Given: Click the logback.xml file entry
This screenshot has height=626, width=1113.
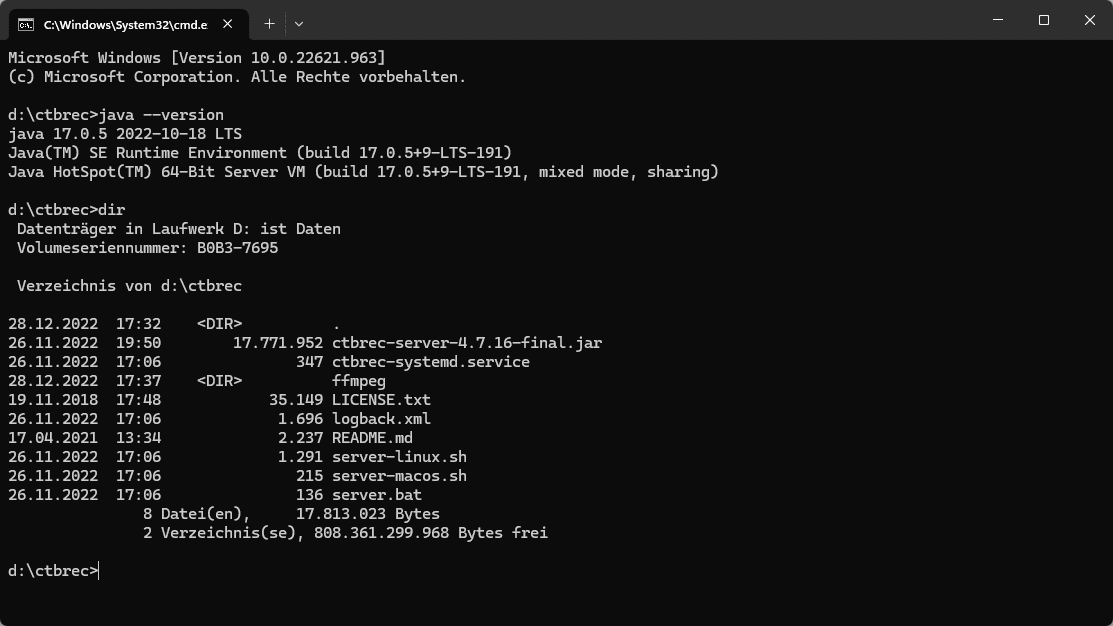Looking at the screenshot, I should [381, 419].
